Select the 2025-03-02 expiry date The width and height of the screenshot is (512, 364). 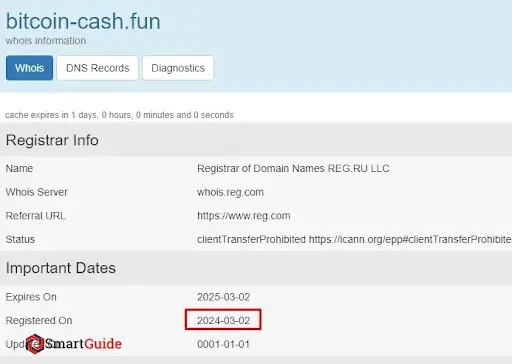223,297
